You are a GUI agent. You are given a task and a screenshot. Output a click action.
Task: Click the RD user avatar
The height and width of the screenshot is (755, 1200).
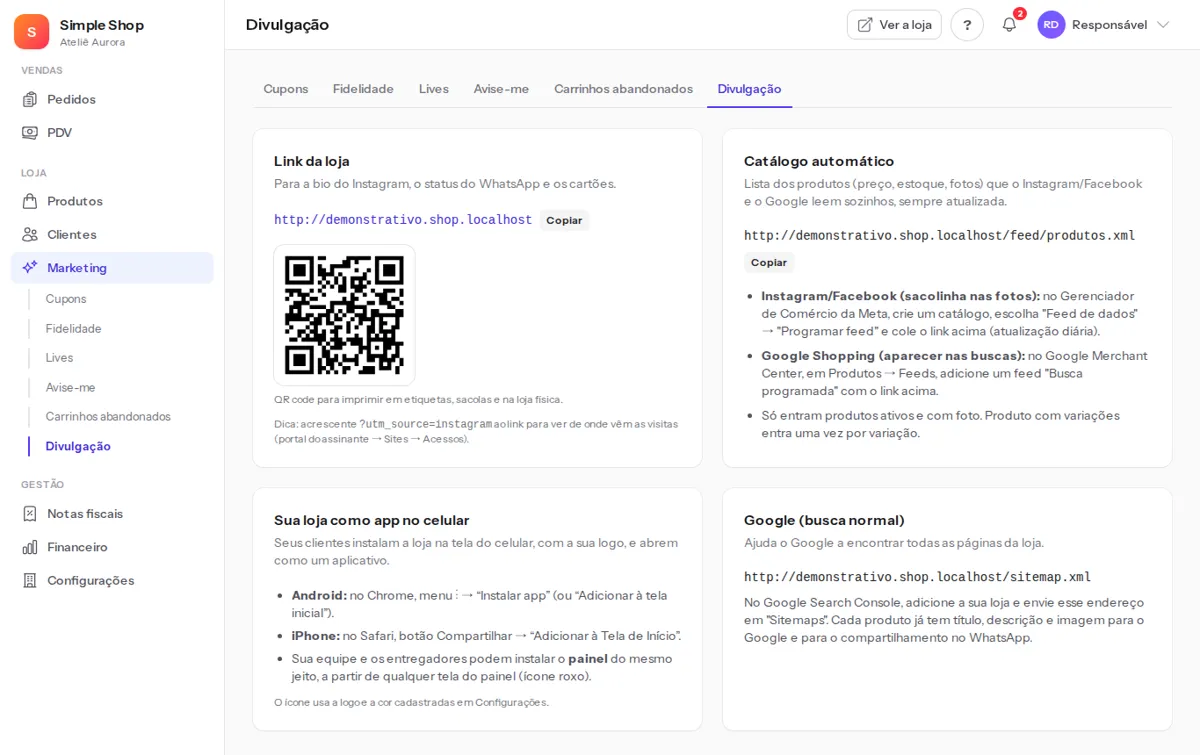click(1051, 25)
